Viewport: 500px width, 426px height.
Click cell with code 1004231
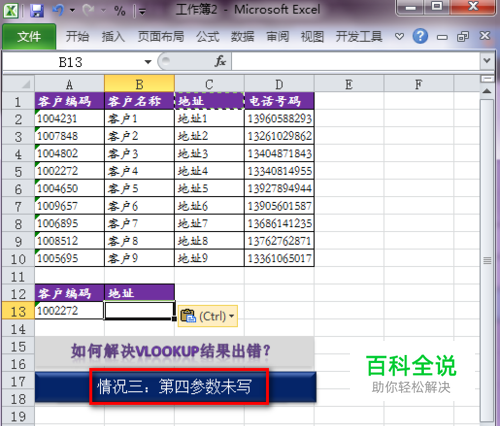(69, 118)
